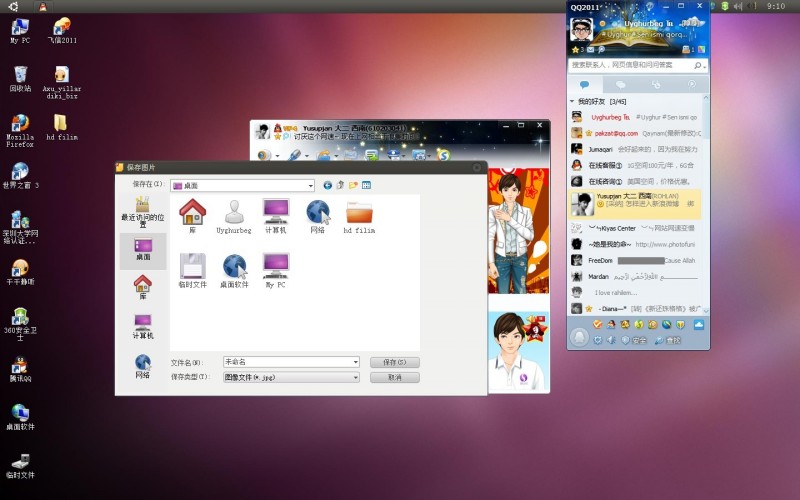The width and height of the screenshot is (800, 500).
Task: Open video call dropdown arrow in chat window
Action: click(277, 156)
